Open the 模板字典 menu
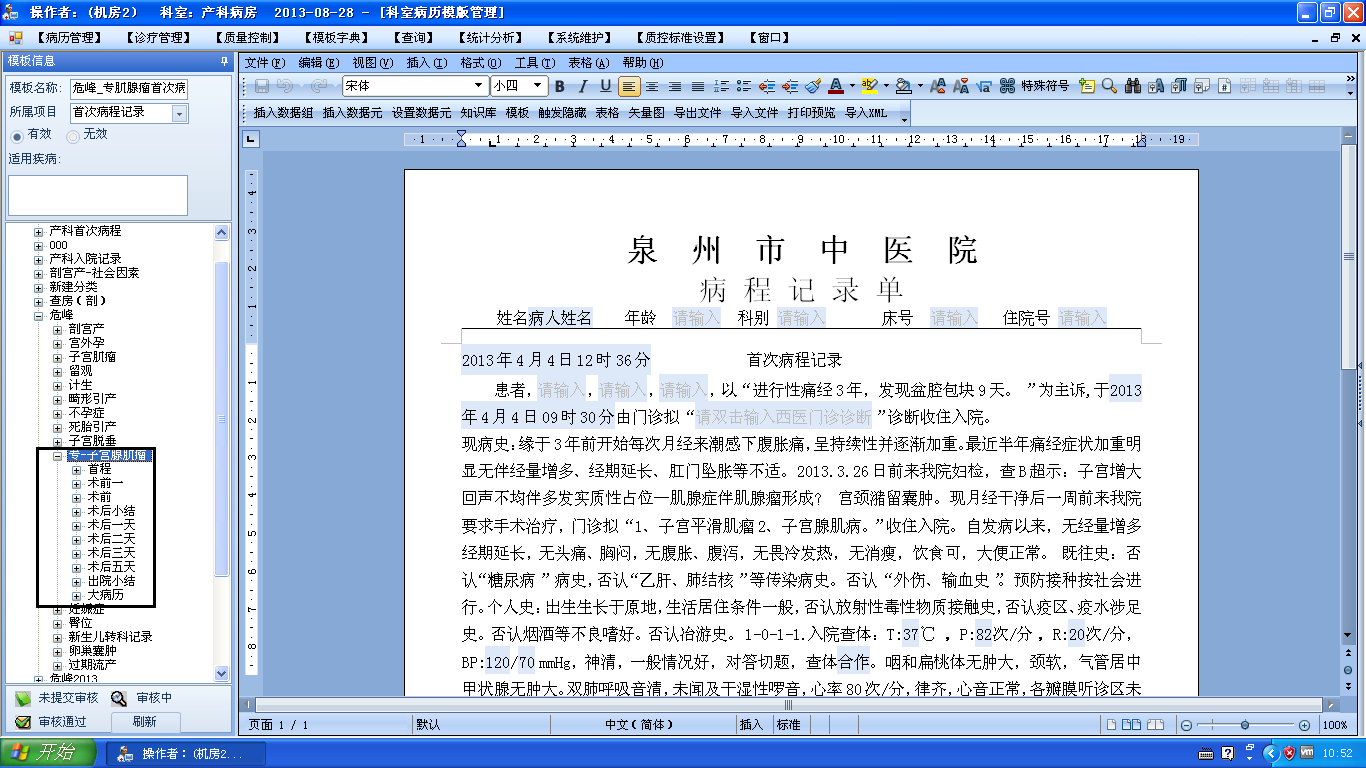 coord(336,38)
